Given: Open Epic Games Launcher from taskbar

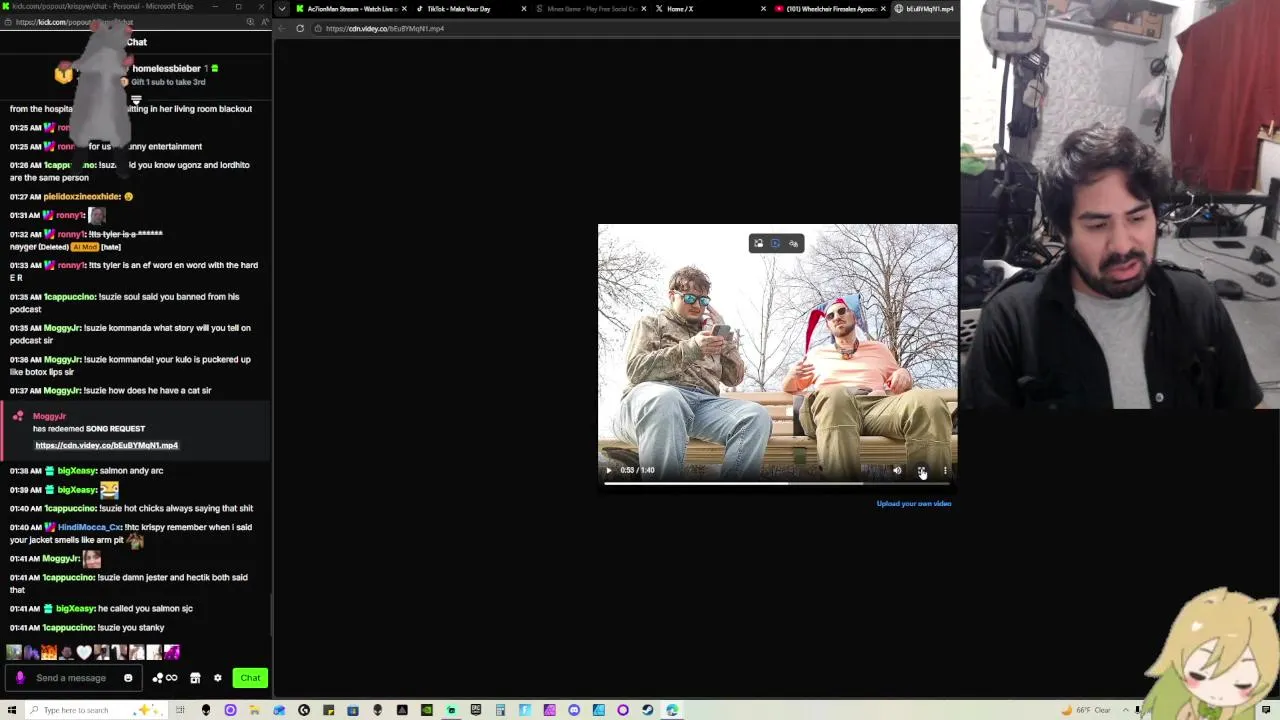Looking at the screenshot, I should click(x=476, y=710).
